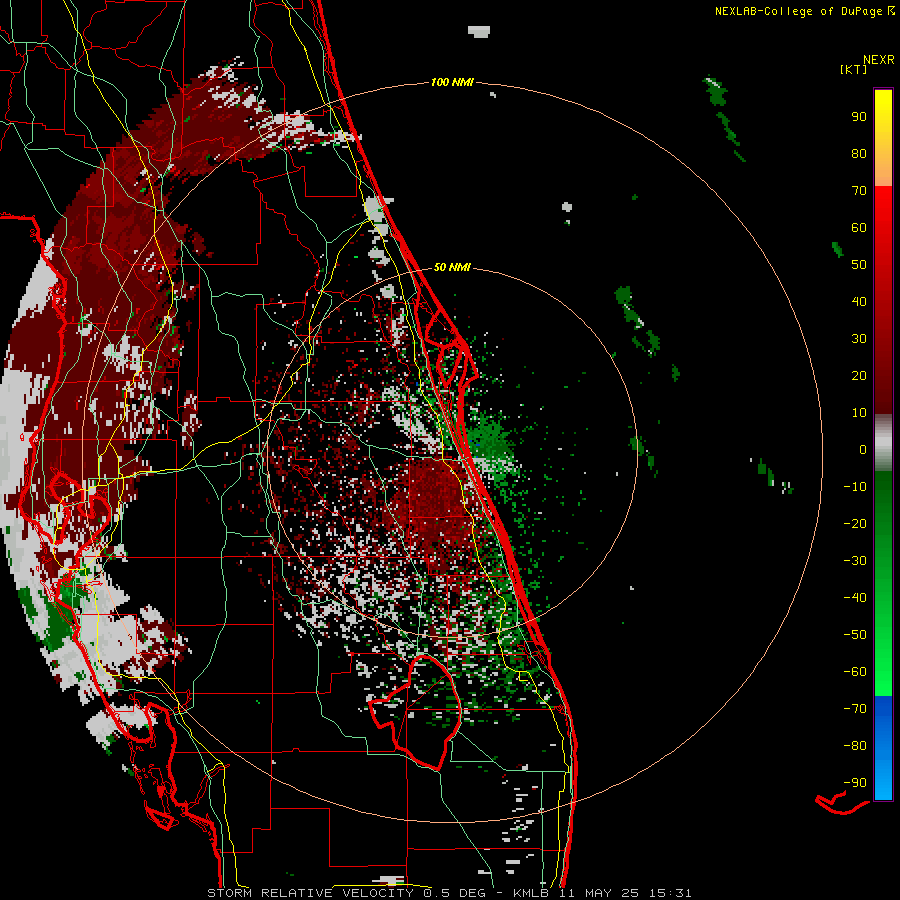Select the 70 knot scale label
The image size is (900, 900).
[x=859, y=191]
